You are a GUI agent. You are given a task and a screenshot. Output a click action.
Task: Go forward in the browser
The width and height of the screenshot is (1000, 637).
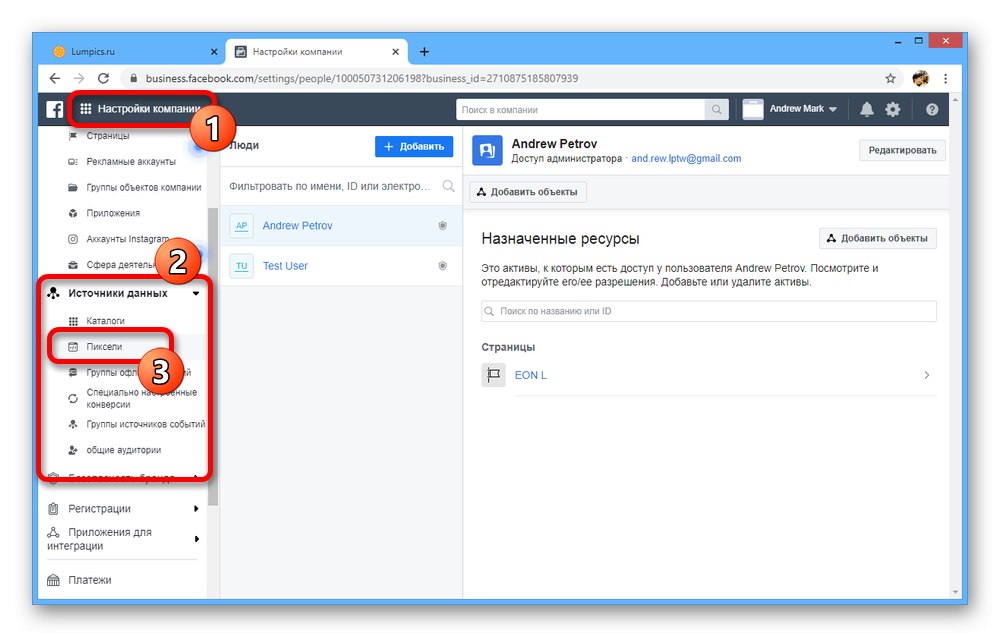pyautogui.click(x=79, y=78)
